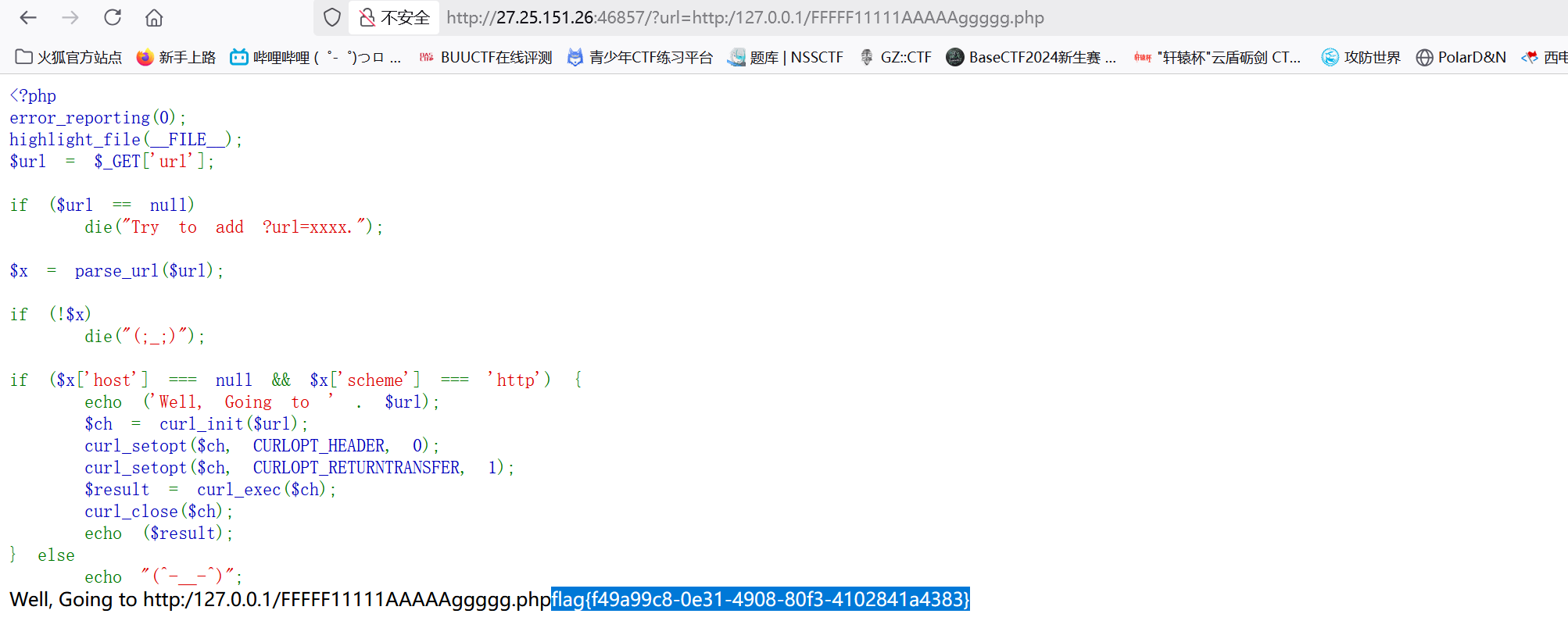
Task: Open the 新手上路 Firefox bookmark
Action: (176, 57)
